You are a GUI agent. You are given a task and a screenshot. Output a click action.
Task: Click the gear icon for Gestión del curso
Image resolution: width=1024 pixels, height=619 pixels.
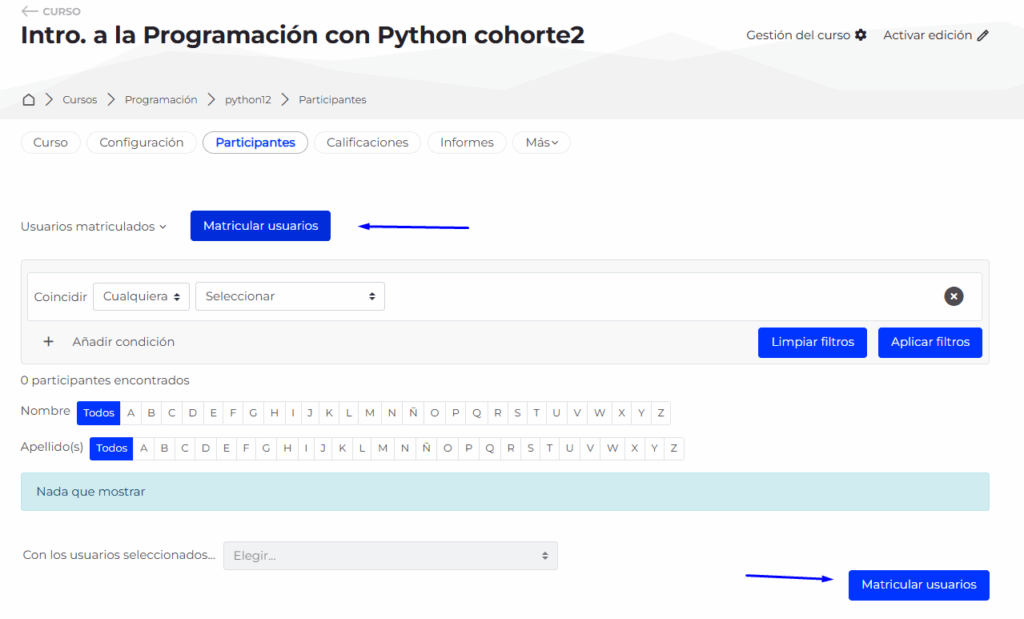pos(860,35)
